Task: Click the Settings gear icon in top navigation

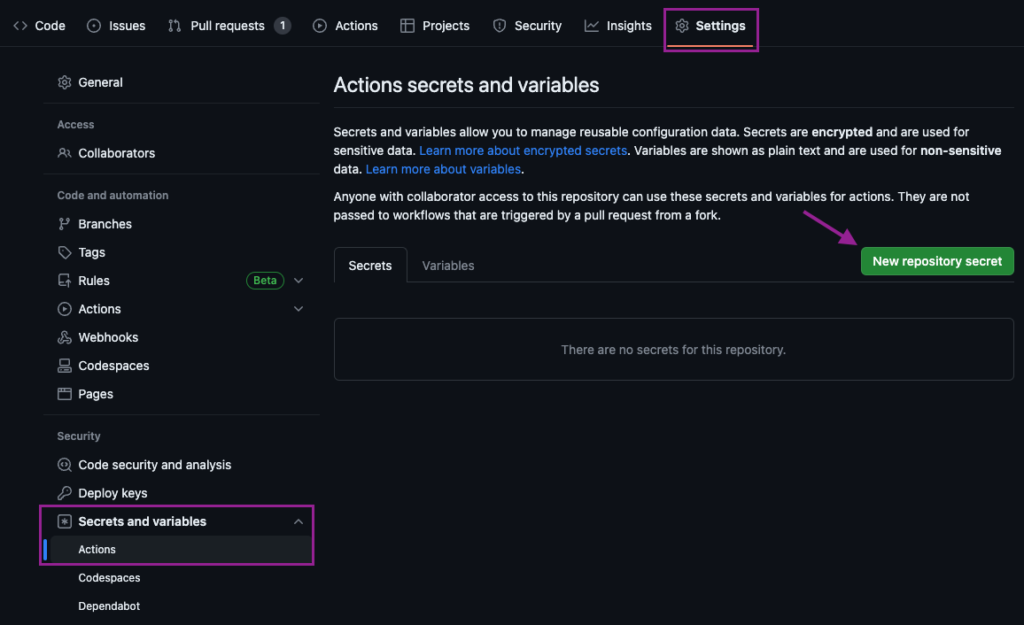Action: [682, 25]
